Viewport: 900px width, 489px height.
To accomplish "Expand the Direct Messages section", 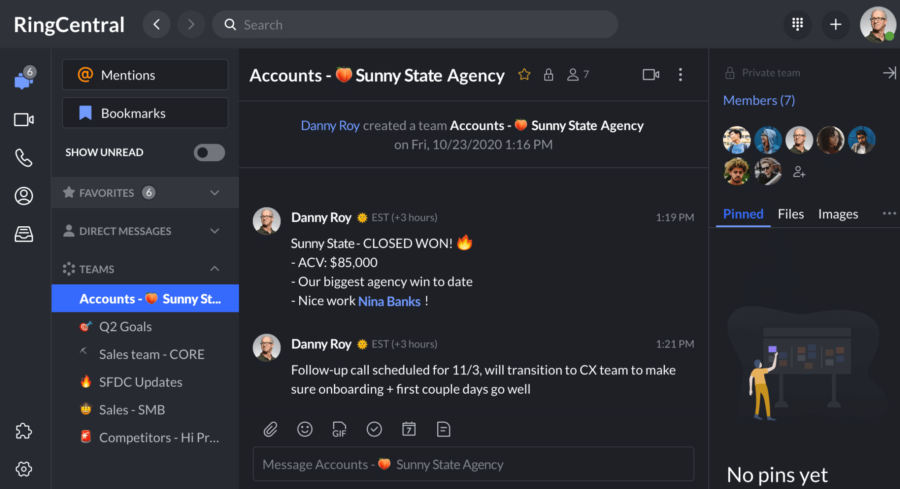I will click(x=214, y=231).
